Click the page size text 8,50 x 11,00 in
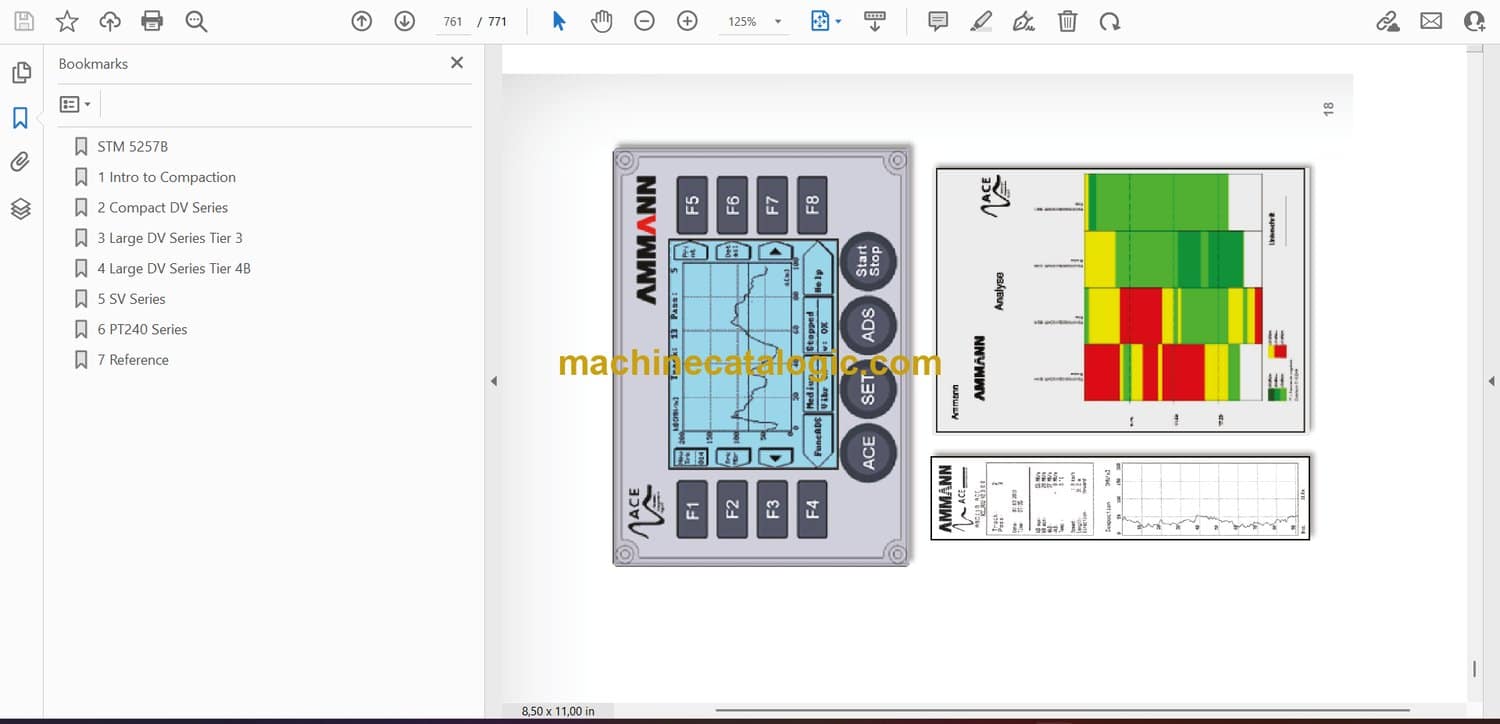1500x724 pixels. click(558, 711)
